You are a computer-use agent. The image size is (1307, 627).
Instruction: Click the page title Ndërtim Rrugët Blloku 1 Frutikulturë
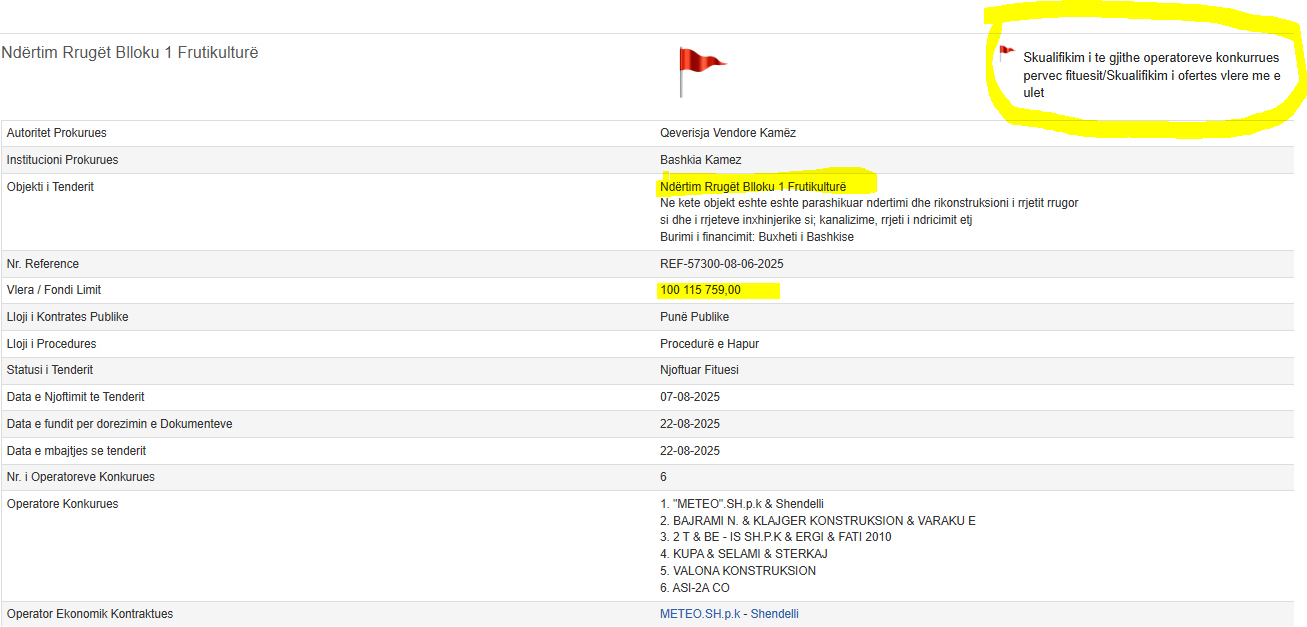(130, 52)
